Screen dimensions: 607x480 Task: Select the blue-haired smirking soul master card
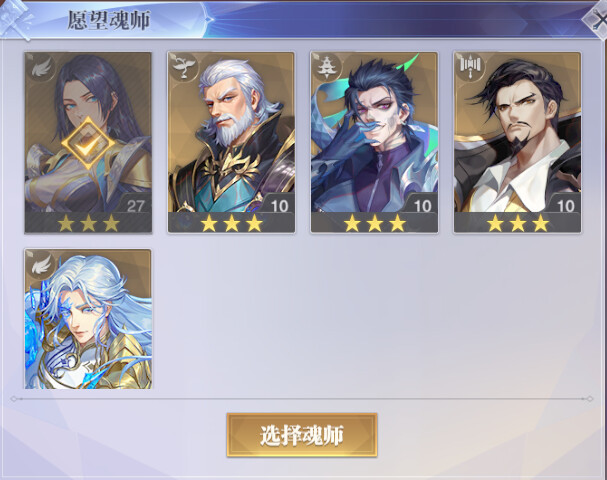click(x=374, y=142)
